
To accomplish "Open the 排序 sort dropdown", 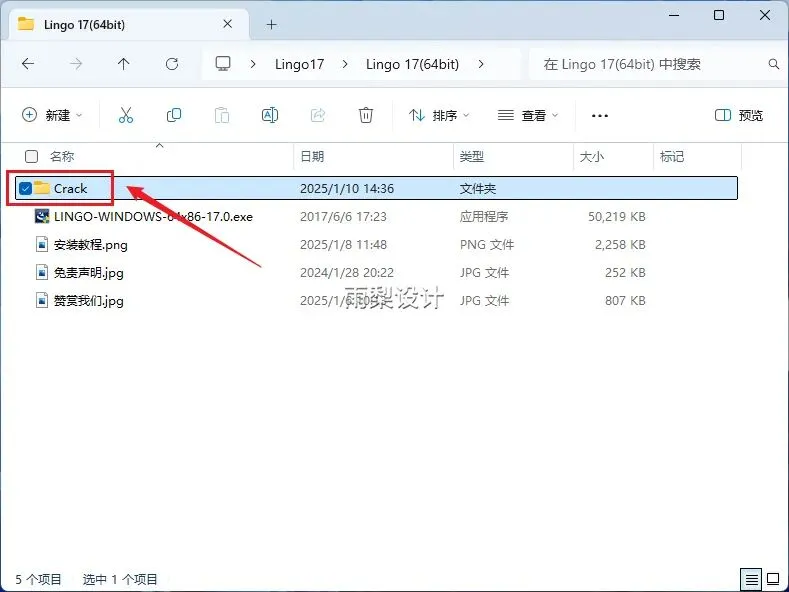I will tap(439, 115).
